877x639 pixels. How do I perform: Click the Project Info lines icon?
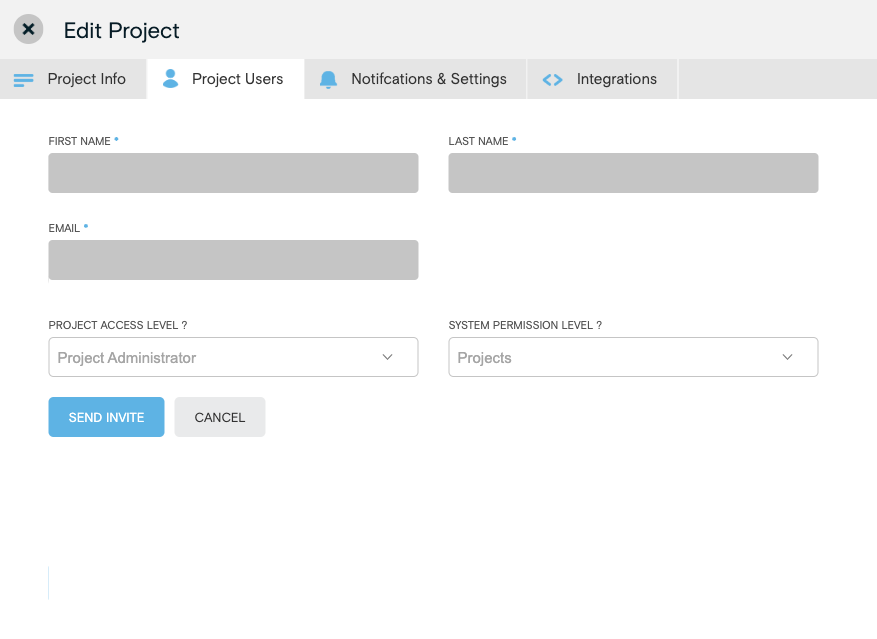pos(23,80)
